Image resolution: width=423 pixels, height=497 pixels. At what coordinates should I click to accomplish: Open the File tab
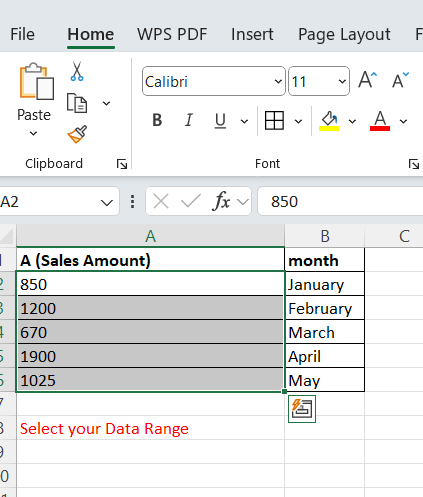click(x=22, y=34)
